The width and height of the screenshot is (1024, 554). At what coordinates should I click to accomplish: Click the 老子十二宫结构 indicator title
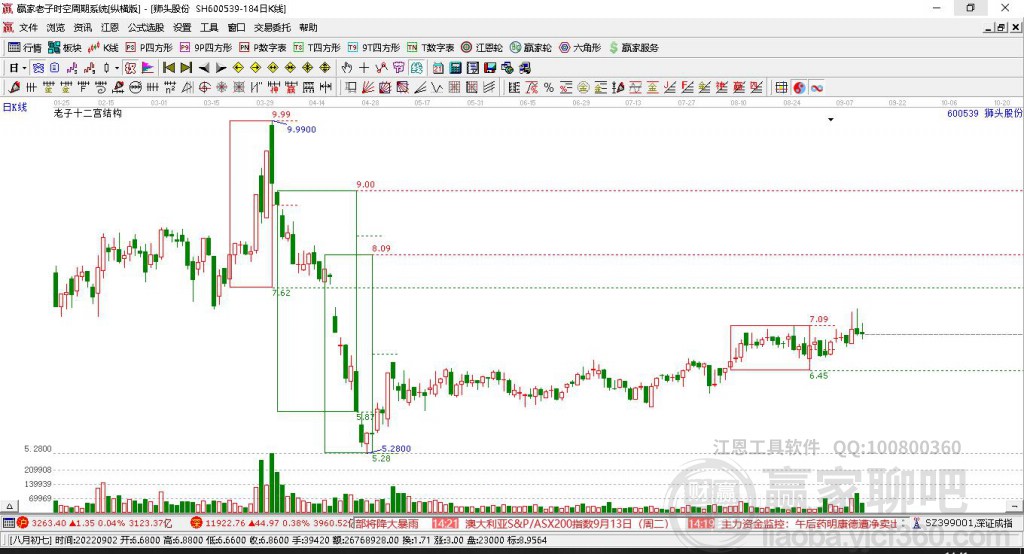point(88,113)
